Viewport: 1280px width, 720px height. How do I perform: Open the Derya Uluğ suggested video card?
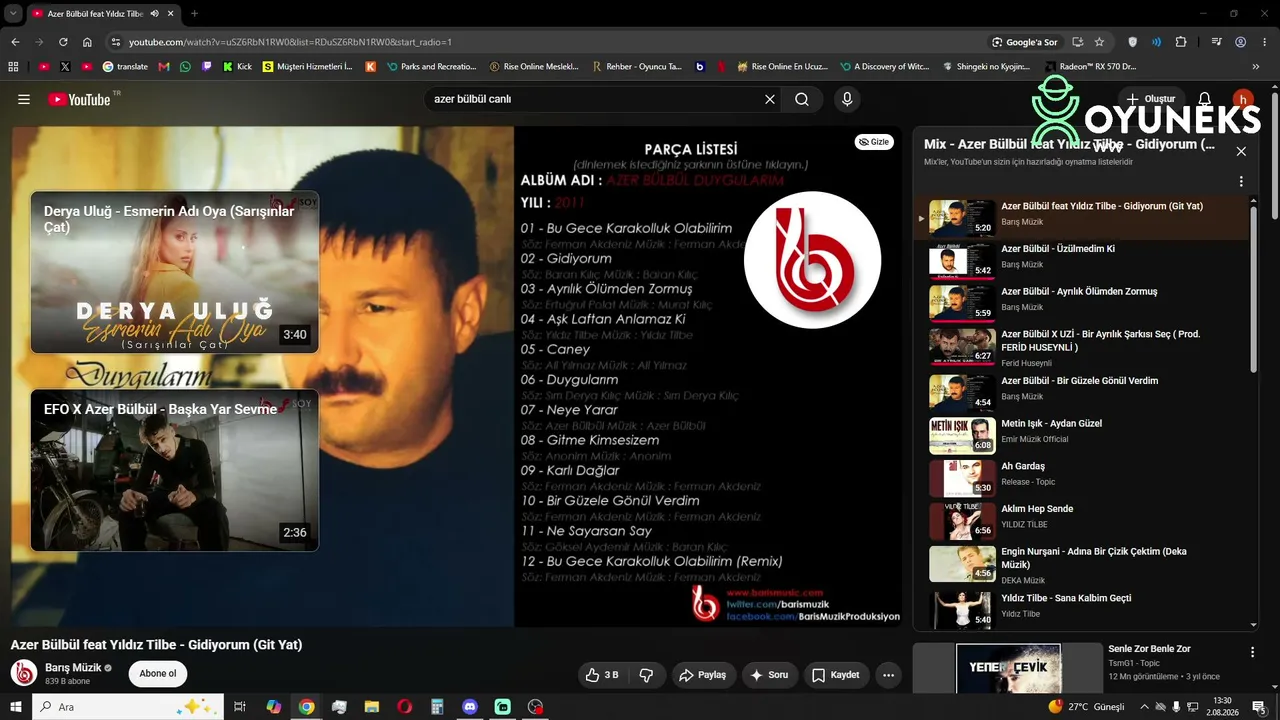pyautogui.click(x=175, y=272)
